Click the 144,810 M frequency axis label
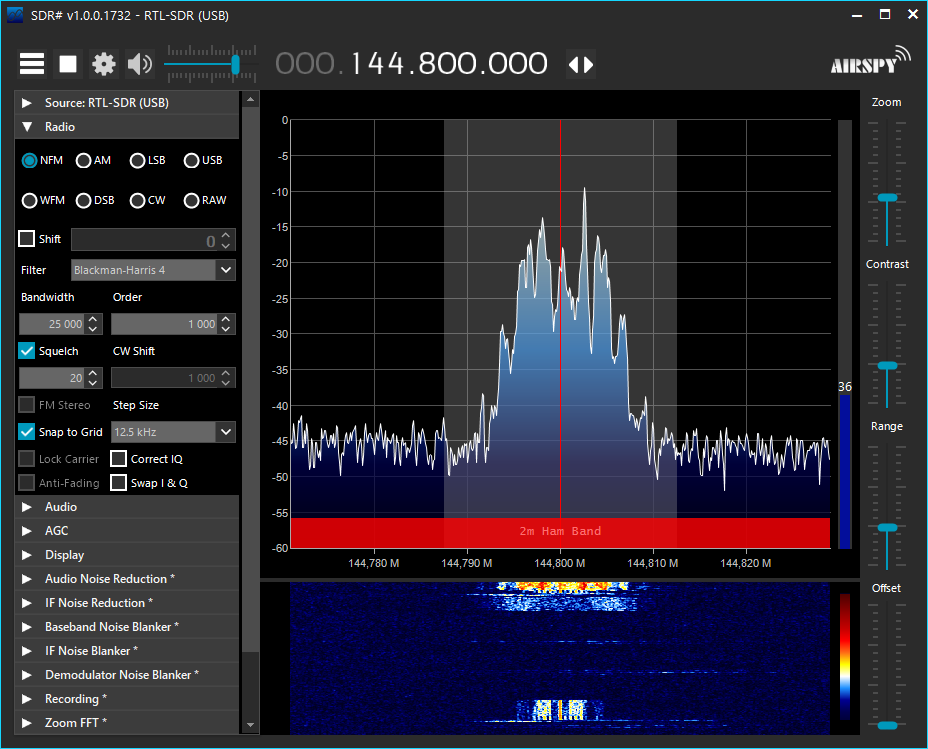Viewport: 928px width, 749px height. (652, 563)
